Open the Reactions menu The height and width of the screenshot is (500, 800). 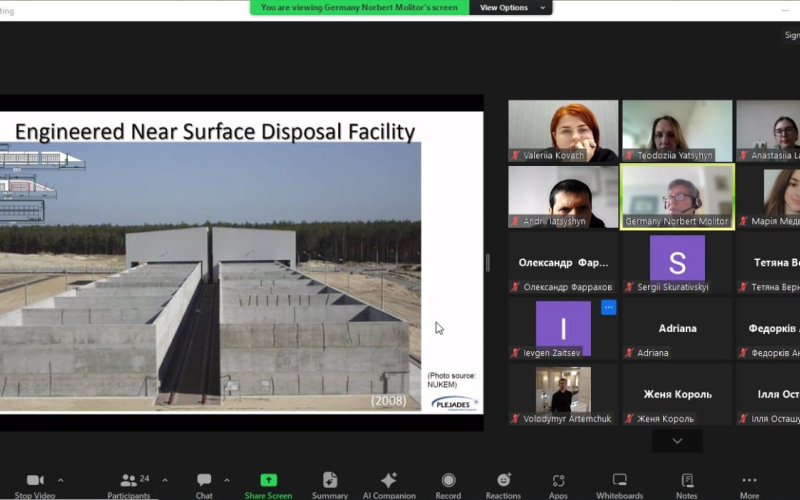tap(503, 486)
